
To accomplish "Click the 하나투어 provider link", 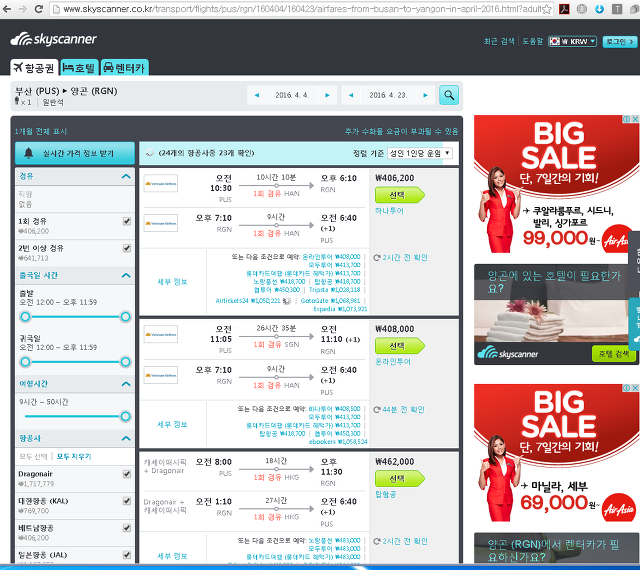I will click(389, 211).
